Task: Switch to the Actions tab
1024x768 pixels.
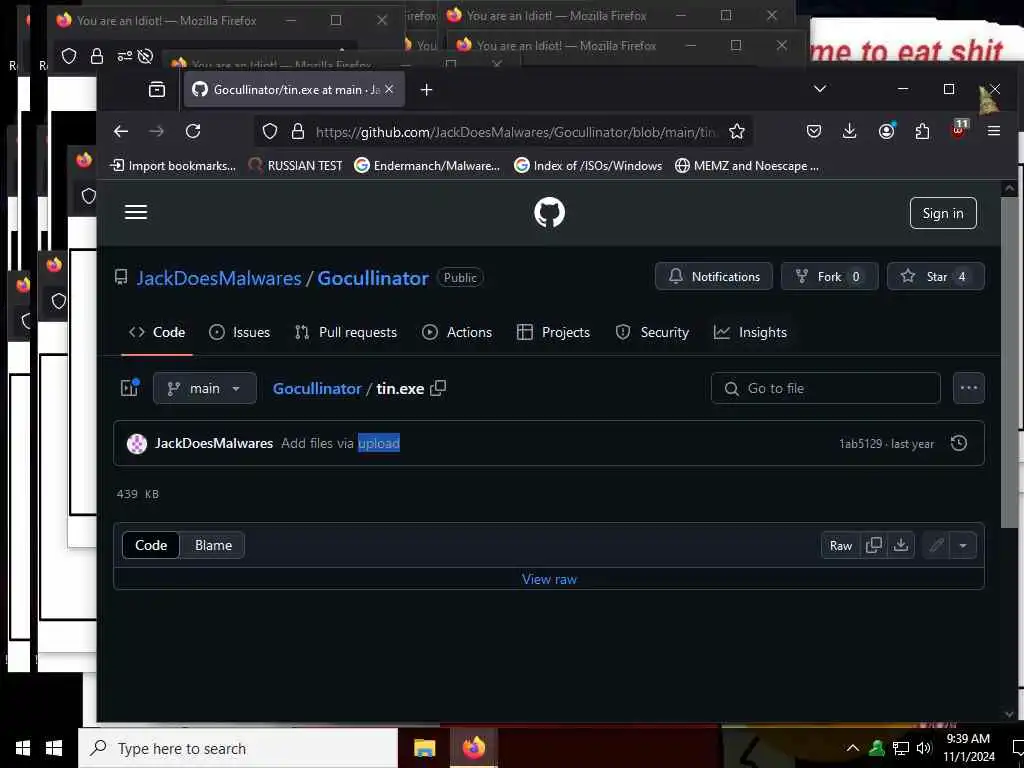Action: point(456,332)
